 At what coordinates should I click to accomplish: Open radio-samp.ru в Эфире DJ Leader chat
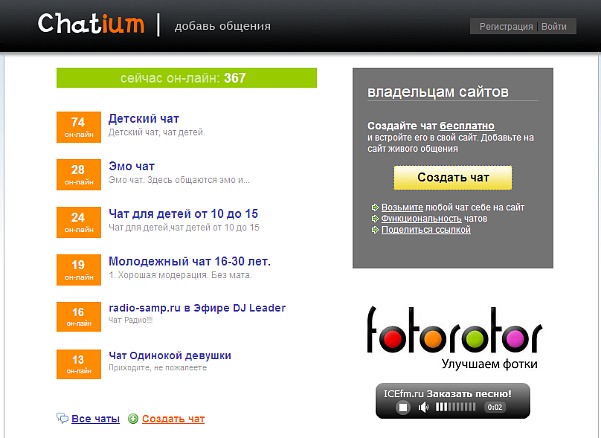point(197,308)
